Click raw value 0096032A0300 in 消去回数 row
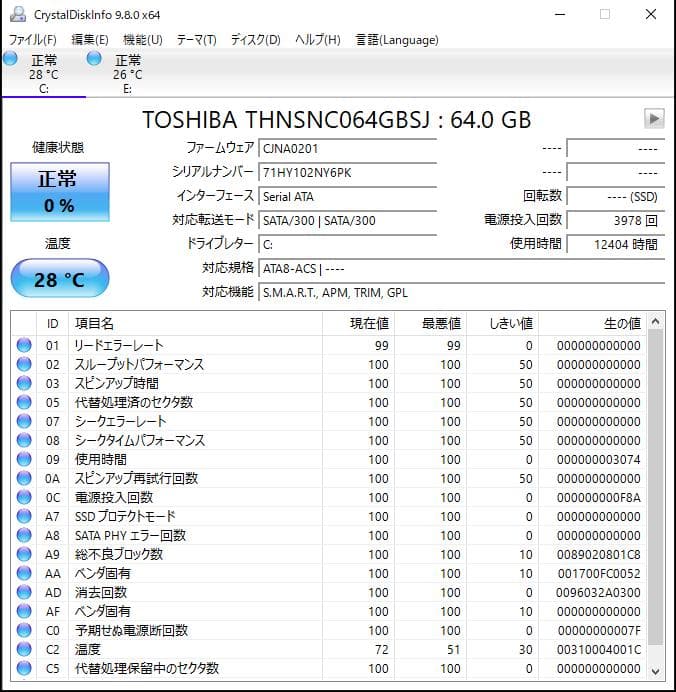The image size is (676, 692). click(598, 592)
